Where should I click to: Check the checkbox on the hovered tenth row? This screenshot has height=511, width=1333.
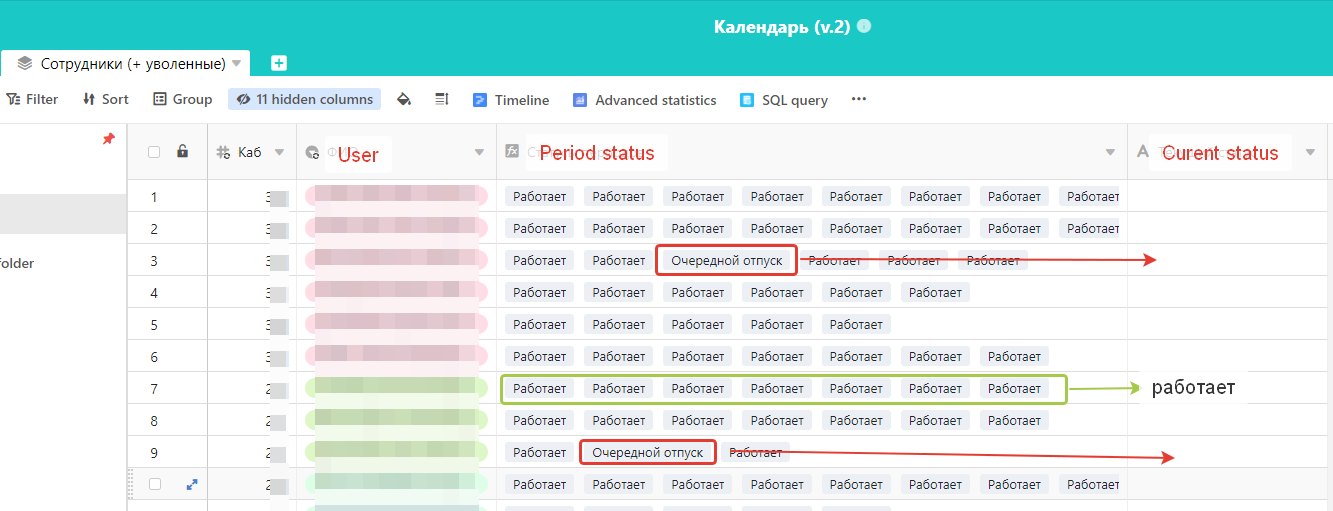(154, 484)
